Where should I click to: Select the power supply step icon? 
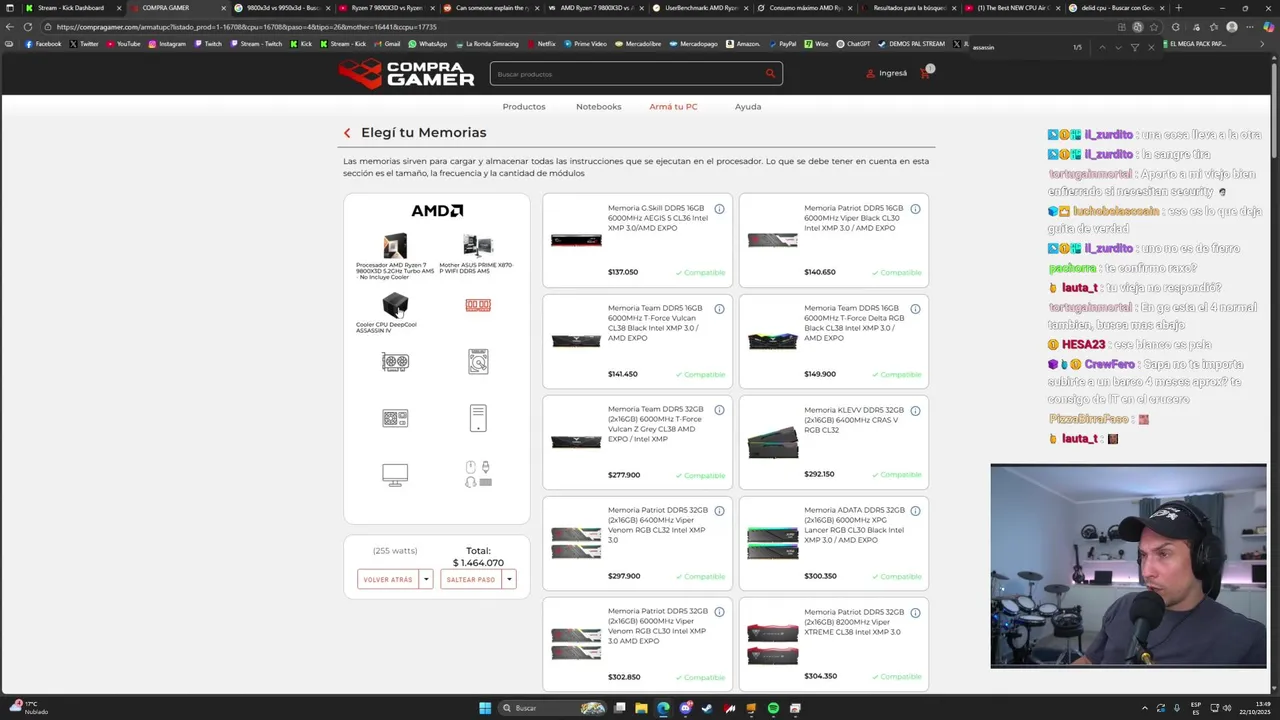[395, 418]
